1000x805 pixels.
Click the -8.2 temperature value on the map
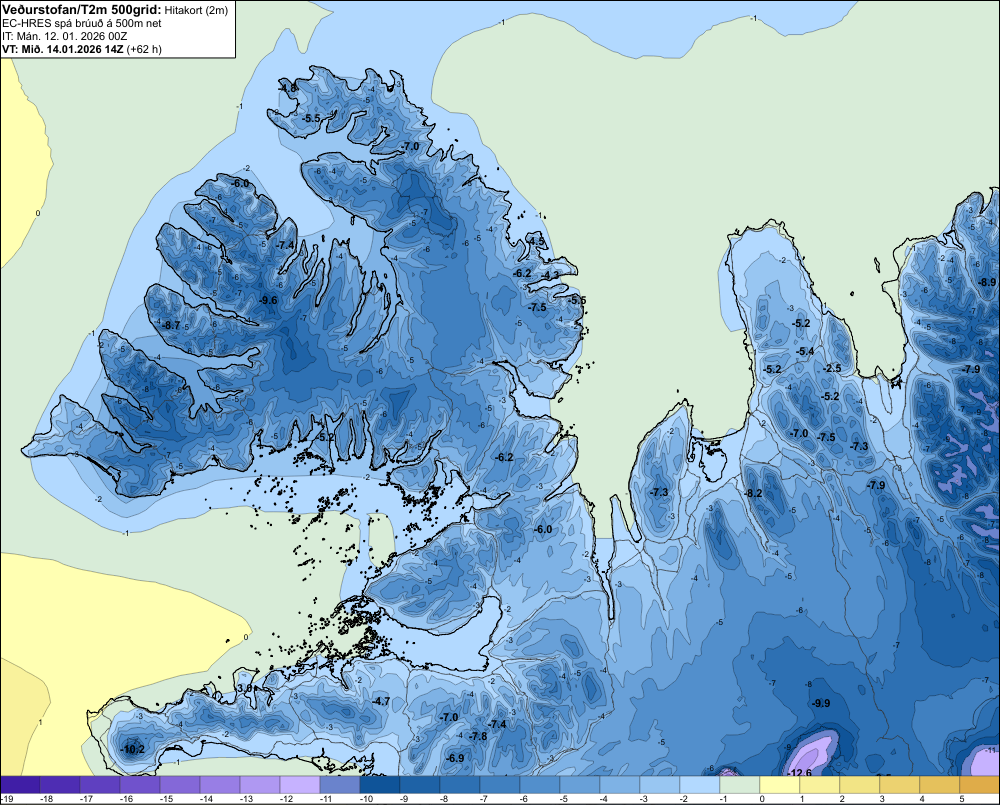(x=753, y=493)
